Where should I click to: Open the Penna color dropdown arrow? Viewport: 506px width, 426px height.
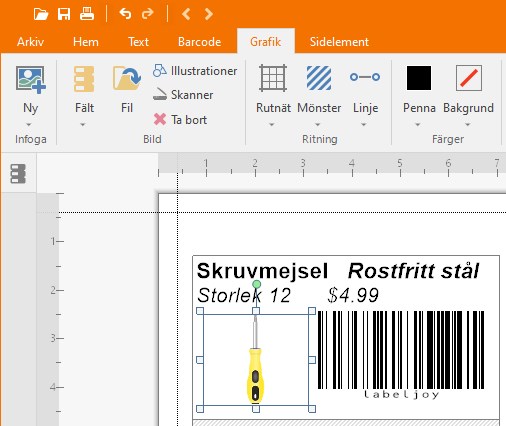click(417, 125)
